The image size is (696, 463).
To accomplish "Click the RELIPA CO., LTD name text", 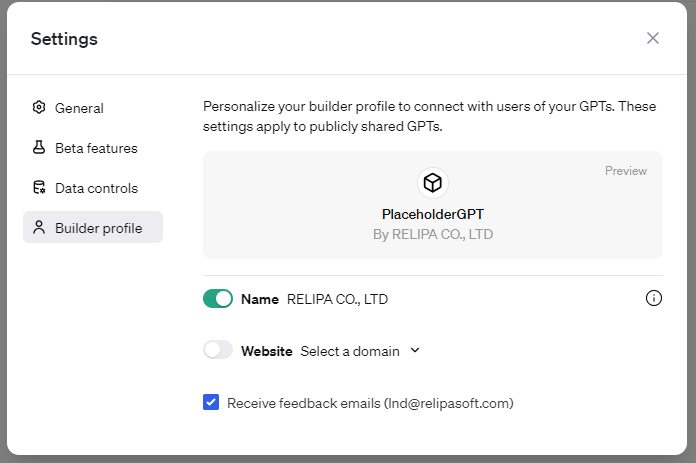I will click(x=337, y=298).
